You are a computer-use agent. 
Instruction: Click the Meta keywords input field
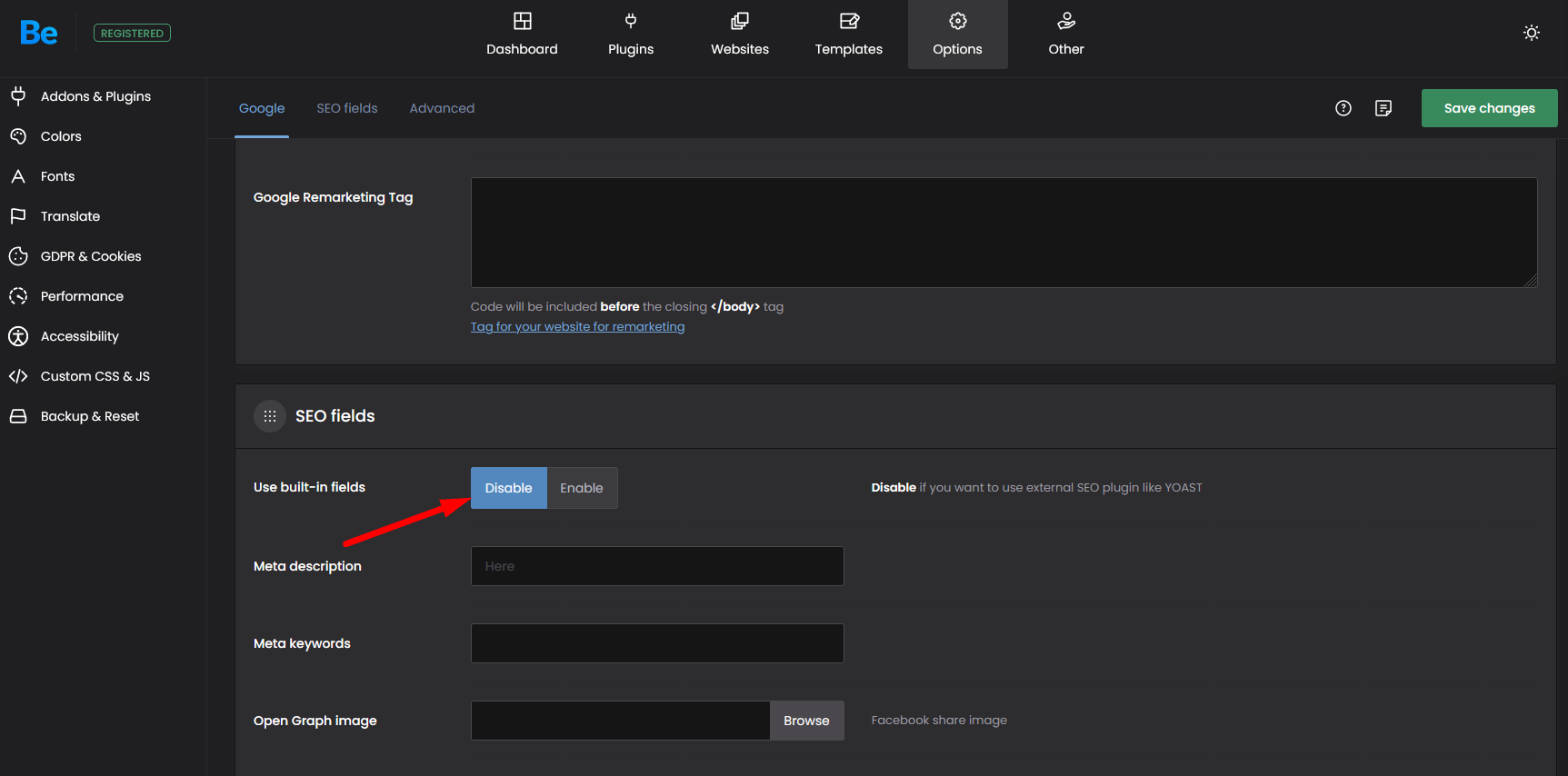point(657,643)
